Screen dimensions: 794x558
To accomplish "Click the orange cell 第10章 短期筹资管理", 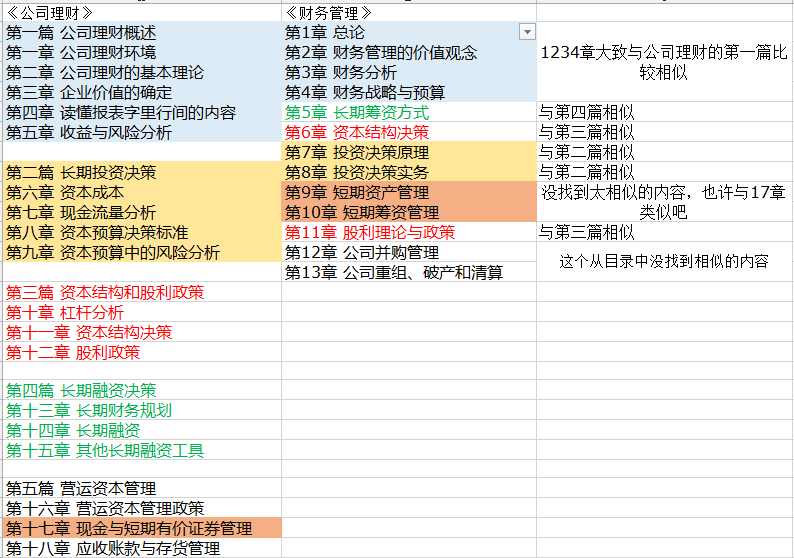I will coord(409,212).
